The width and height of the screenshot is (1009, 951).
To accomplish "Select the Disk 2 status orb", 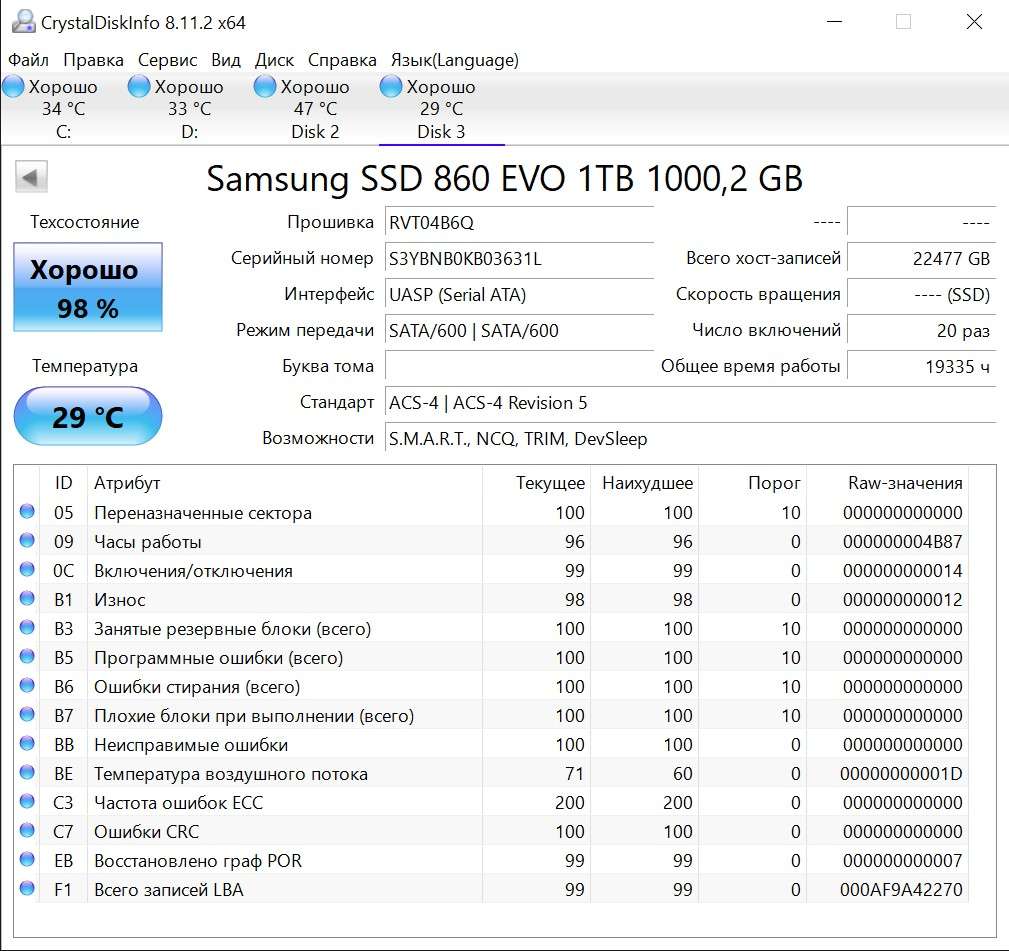I will point(265,86).
